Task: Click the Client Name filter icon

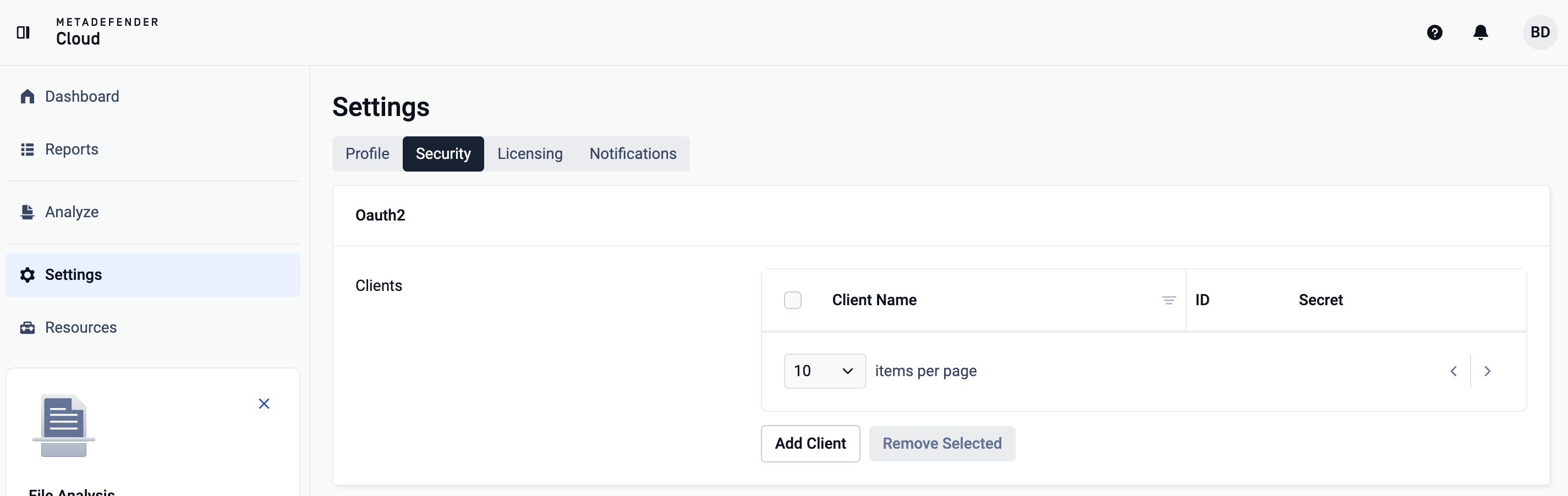Action: 1168,300
